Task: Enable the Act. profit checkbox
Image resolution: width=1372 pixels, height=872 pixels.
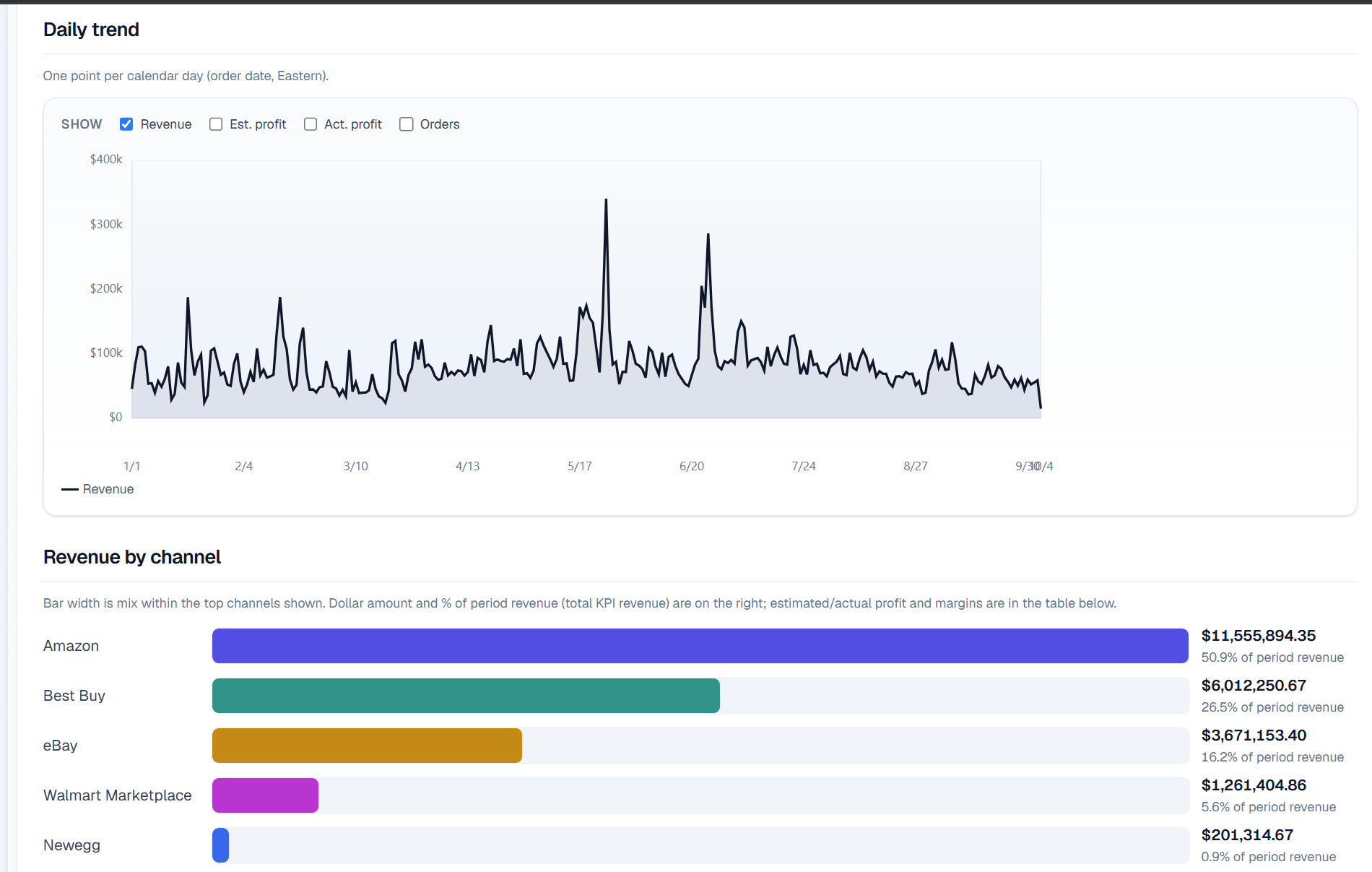Action: click(311, 124)
